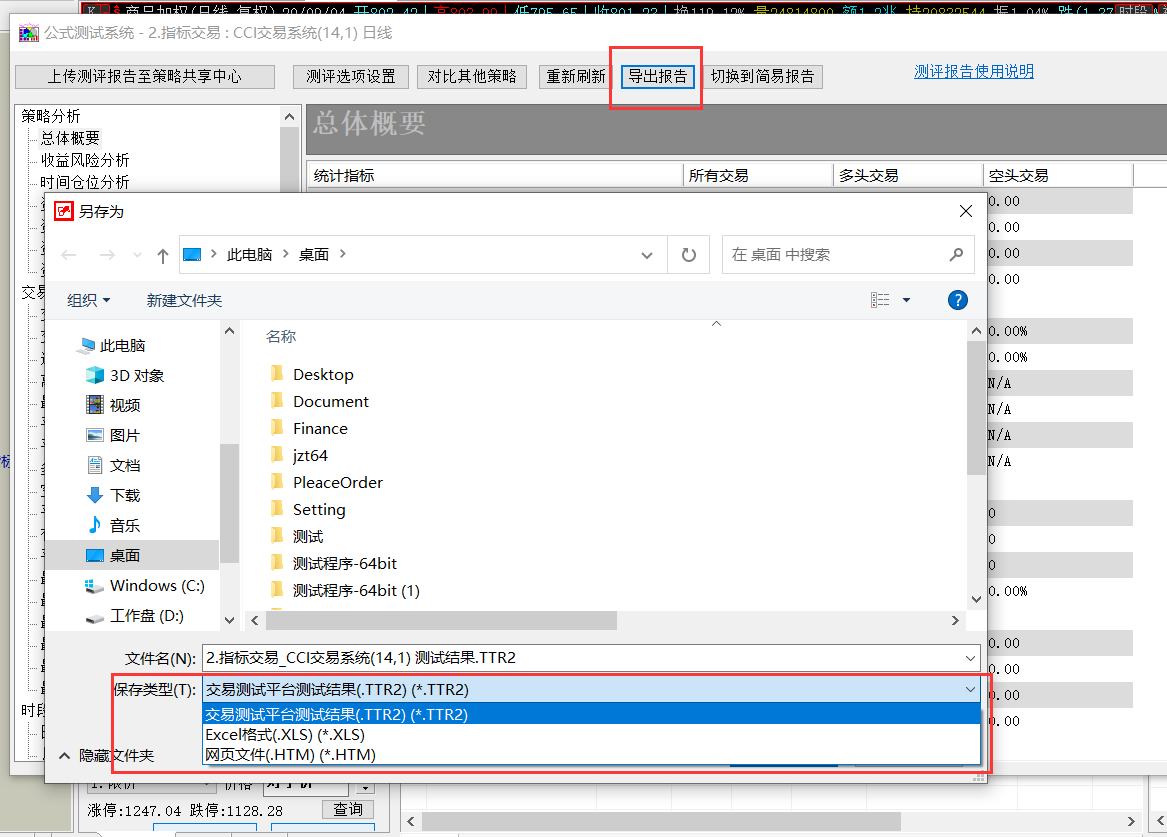
Task: Click 隐藏文件夹 to collapse folders
Action: click(106, 756)
